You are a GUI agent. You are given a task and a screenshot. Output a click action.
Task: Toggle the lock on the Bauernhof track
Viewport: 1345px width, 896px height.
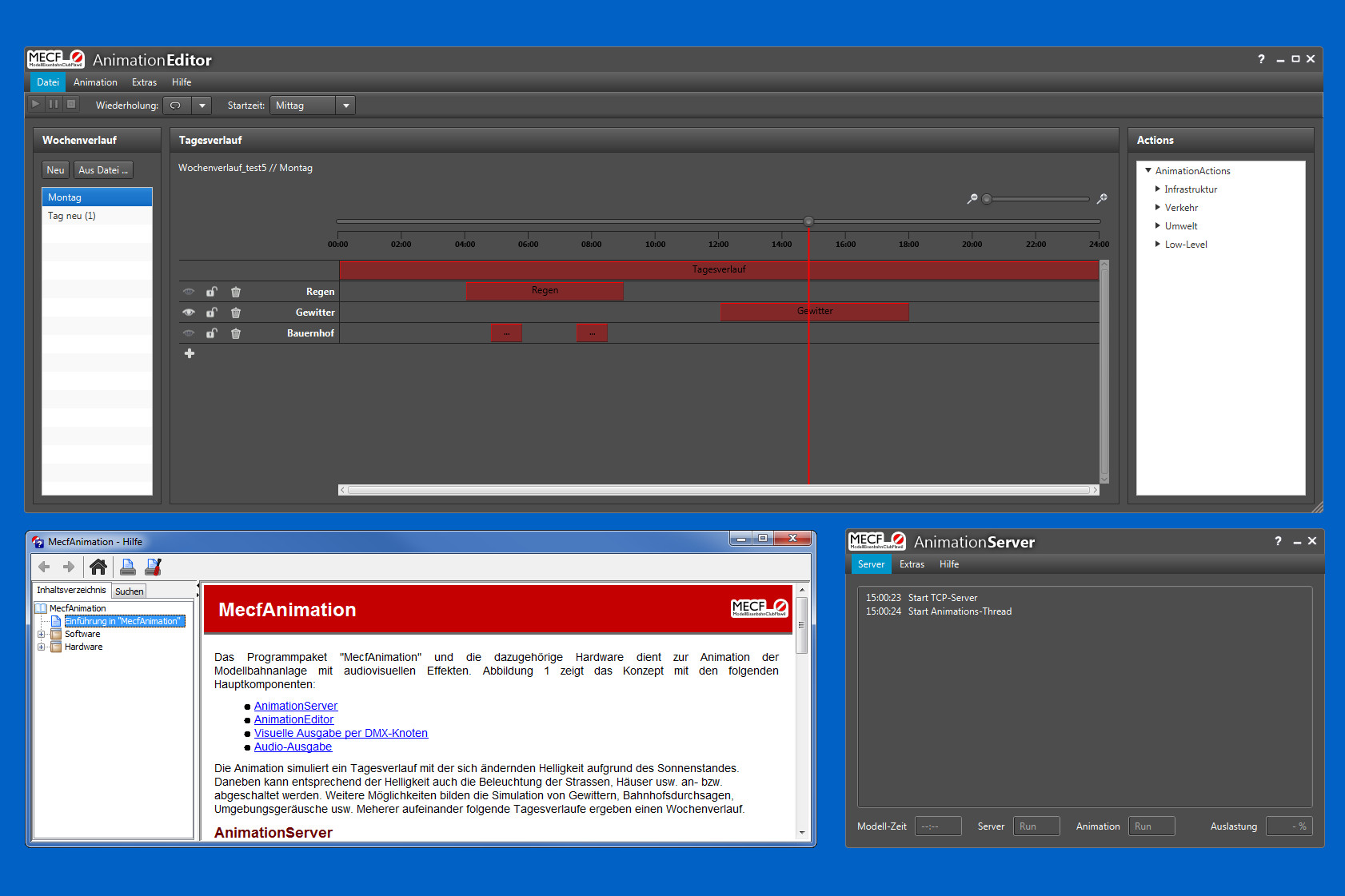click(x=212, y=333)
